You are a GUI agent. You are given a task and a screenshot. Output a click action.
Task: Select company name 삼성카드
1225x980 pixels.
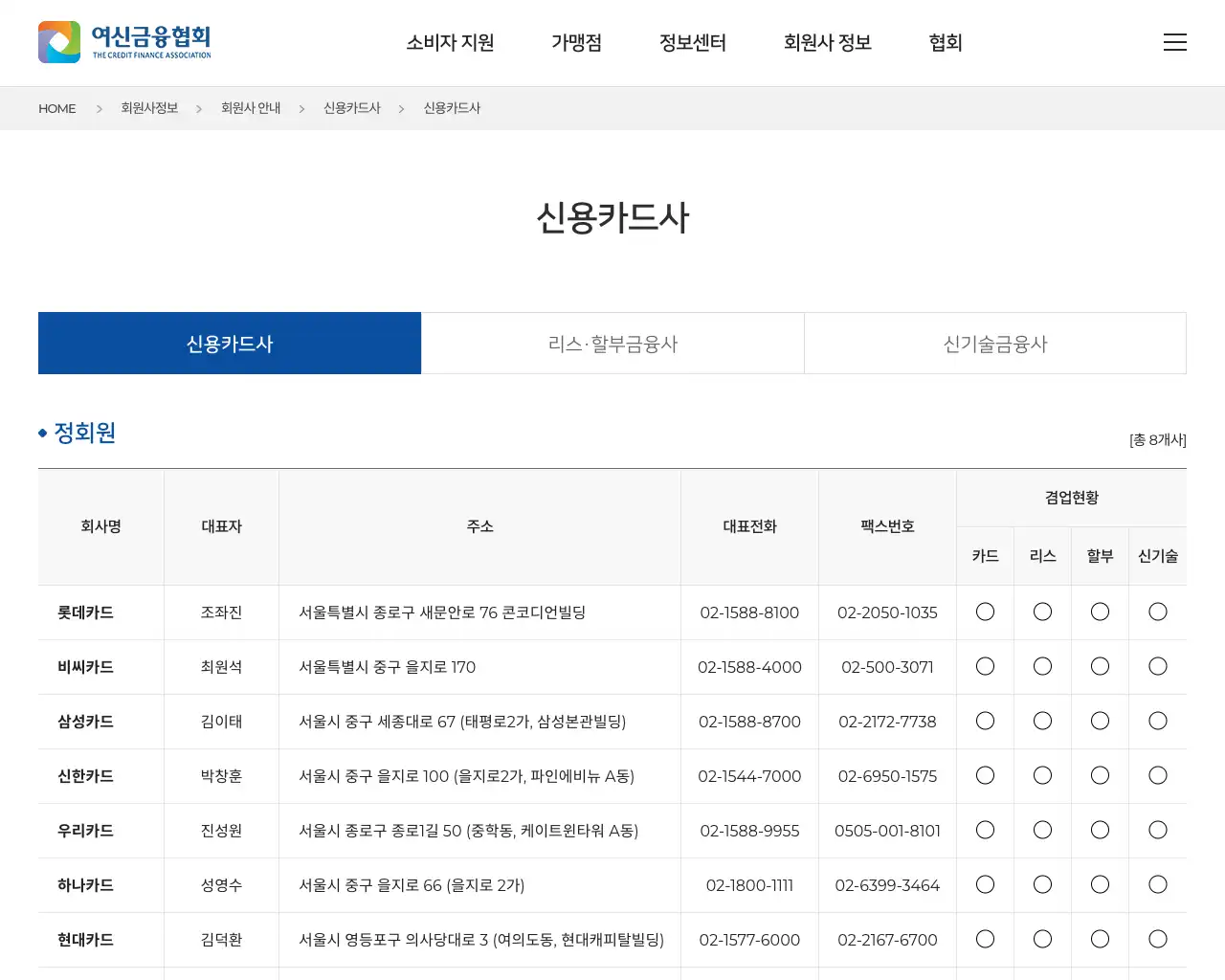click(x=85, y=722)
